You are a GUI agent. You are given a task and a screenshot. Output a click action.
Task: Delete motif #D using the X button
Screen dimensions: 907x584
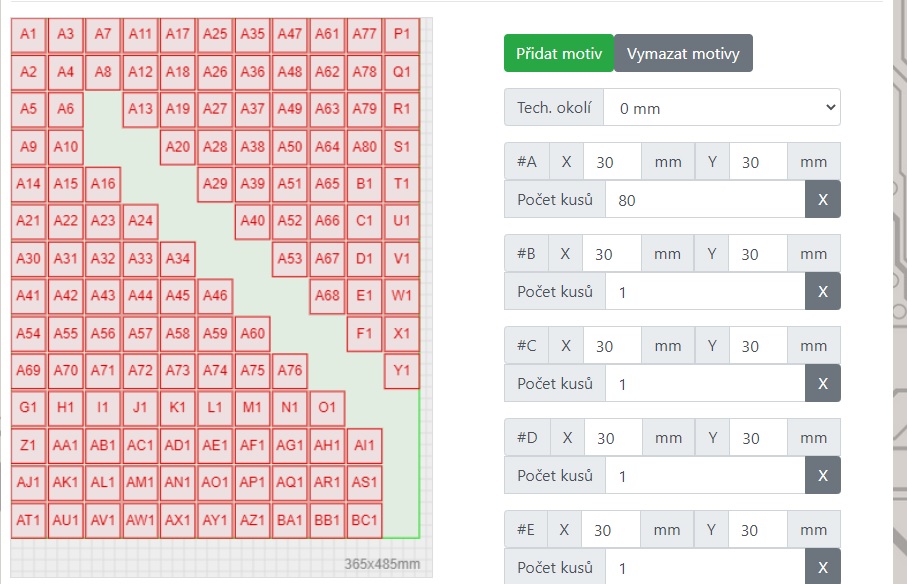822,476
